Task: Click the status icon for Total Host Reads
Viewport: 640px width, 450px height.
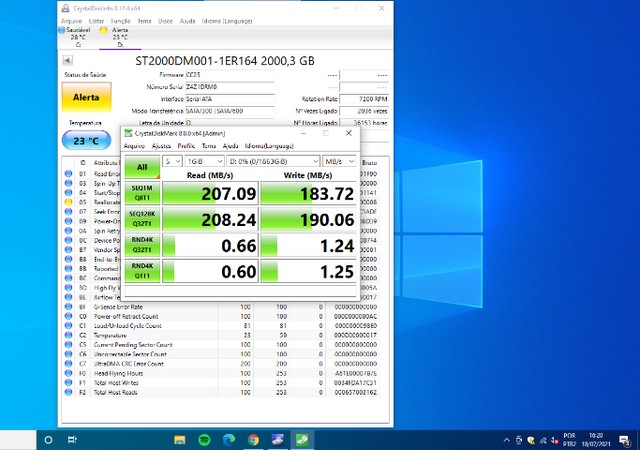Action: tap(68, 392)
